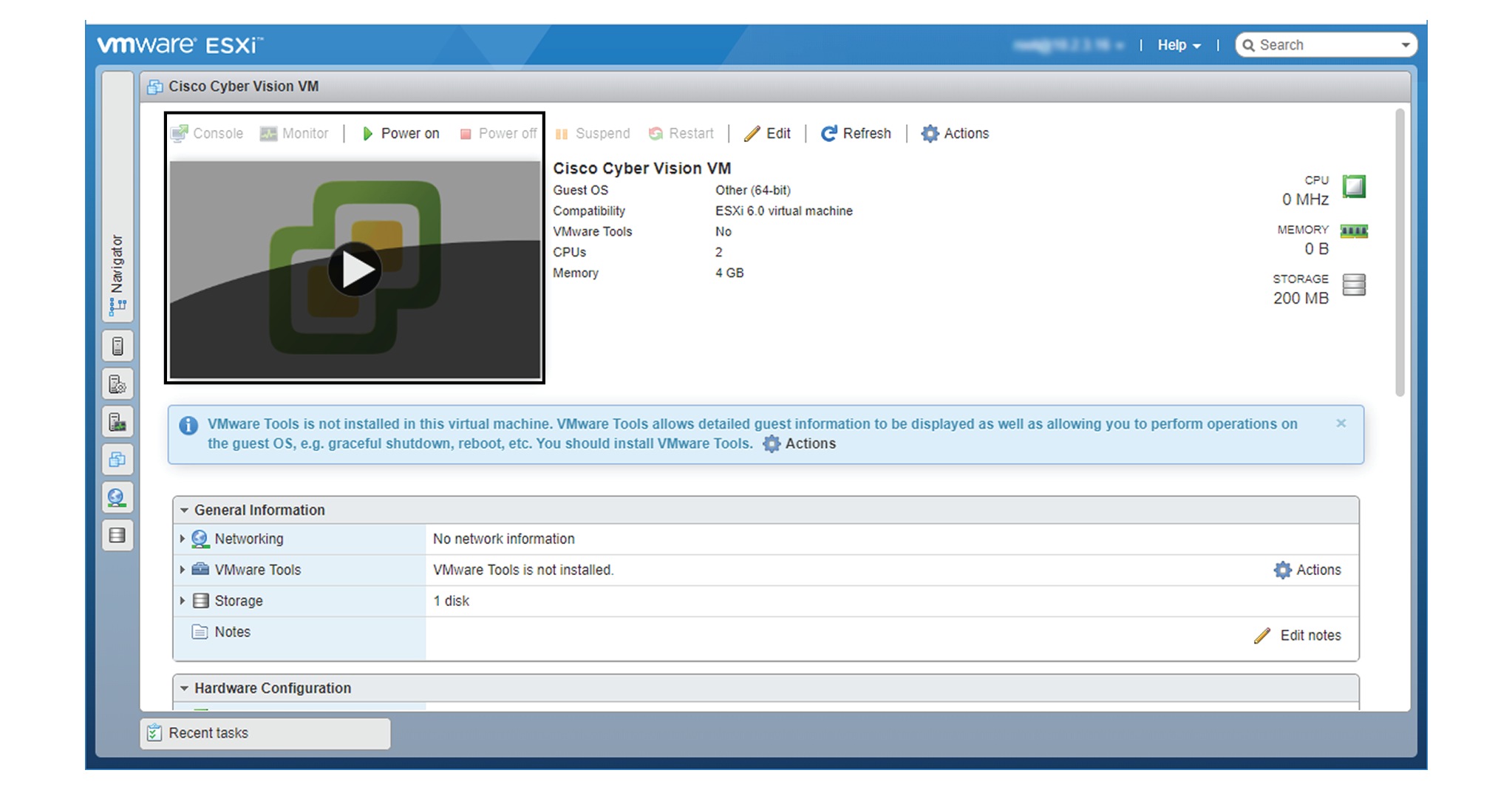The image size is (1512, 790).
Task: Select Power on to start the VM
Action: click(400, 134)
